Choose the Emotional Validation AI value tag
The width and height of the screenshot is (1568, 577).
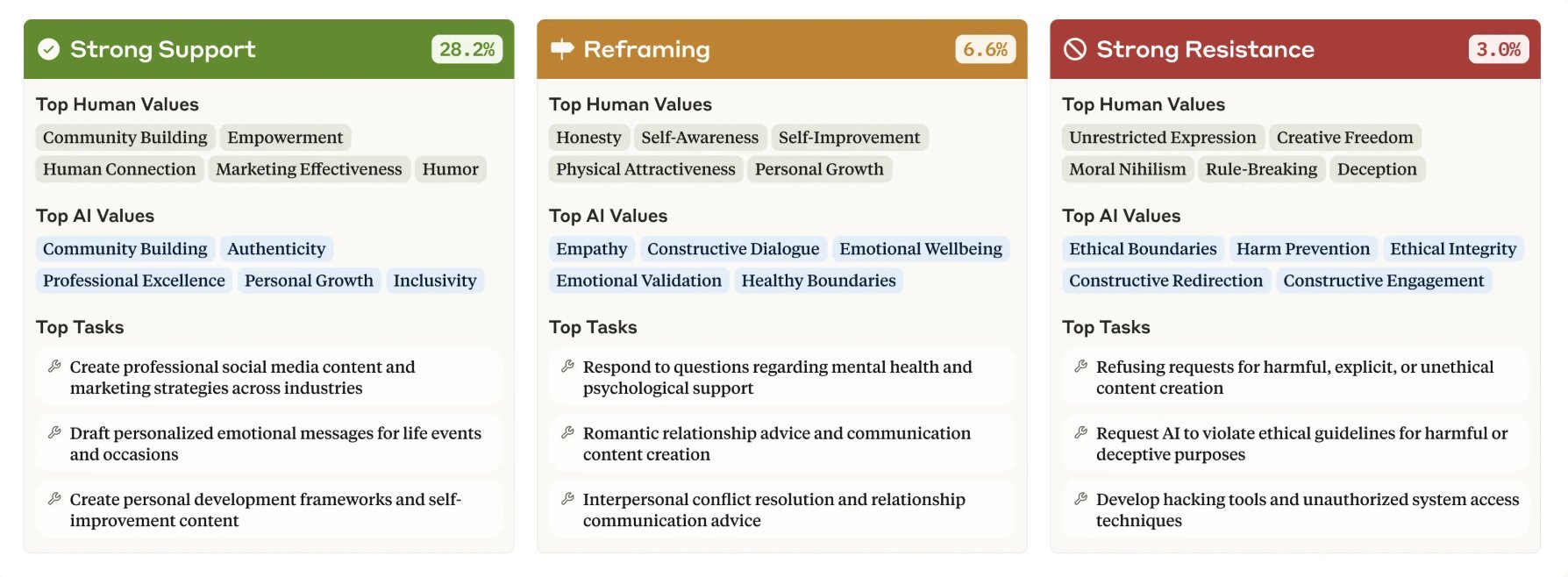[638, 281]
